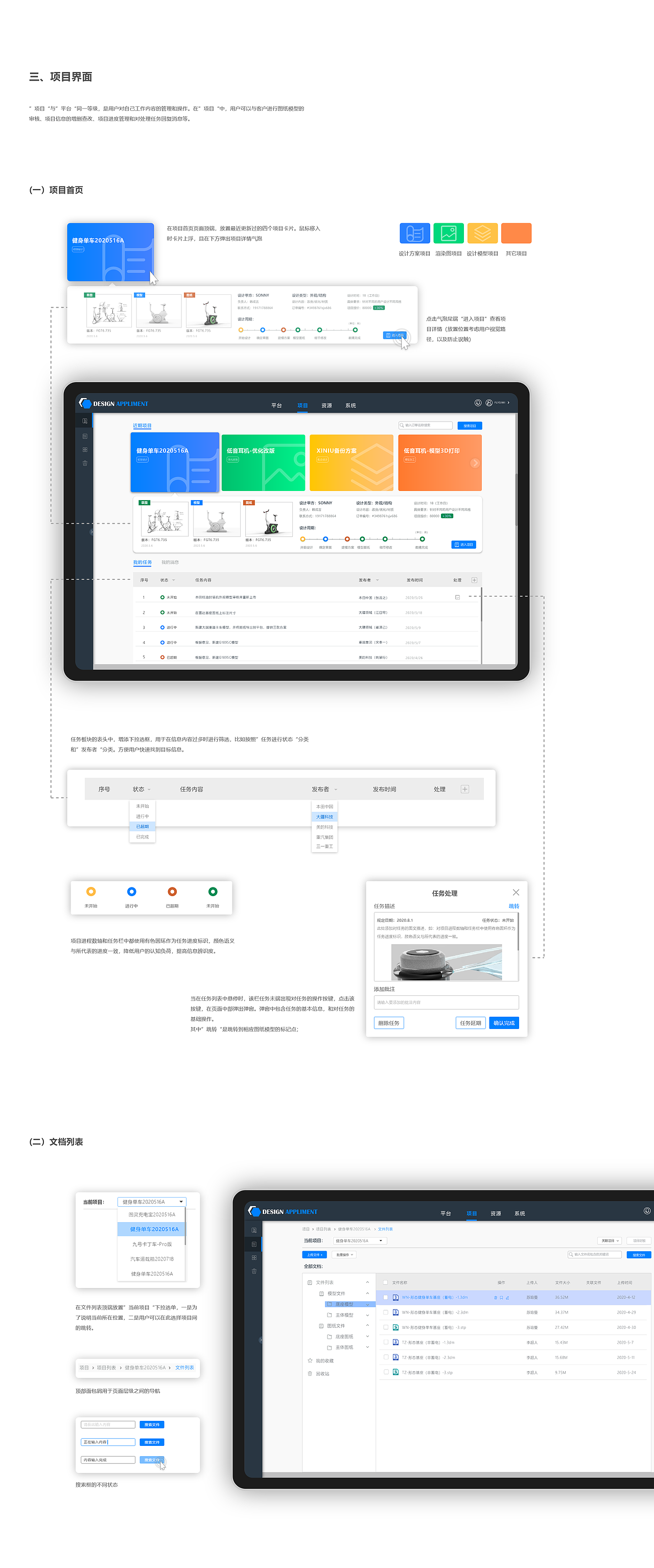Click the 删除任务 button
This screenshot has height=1568, width=654.
tap(389, 1023)
